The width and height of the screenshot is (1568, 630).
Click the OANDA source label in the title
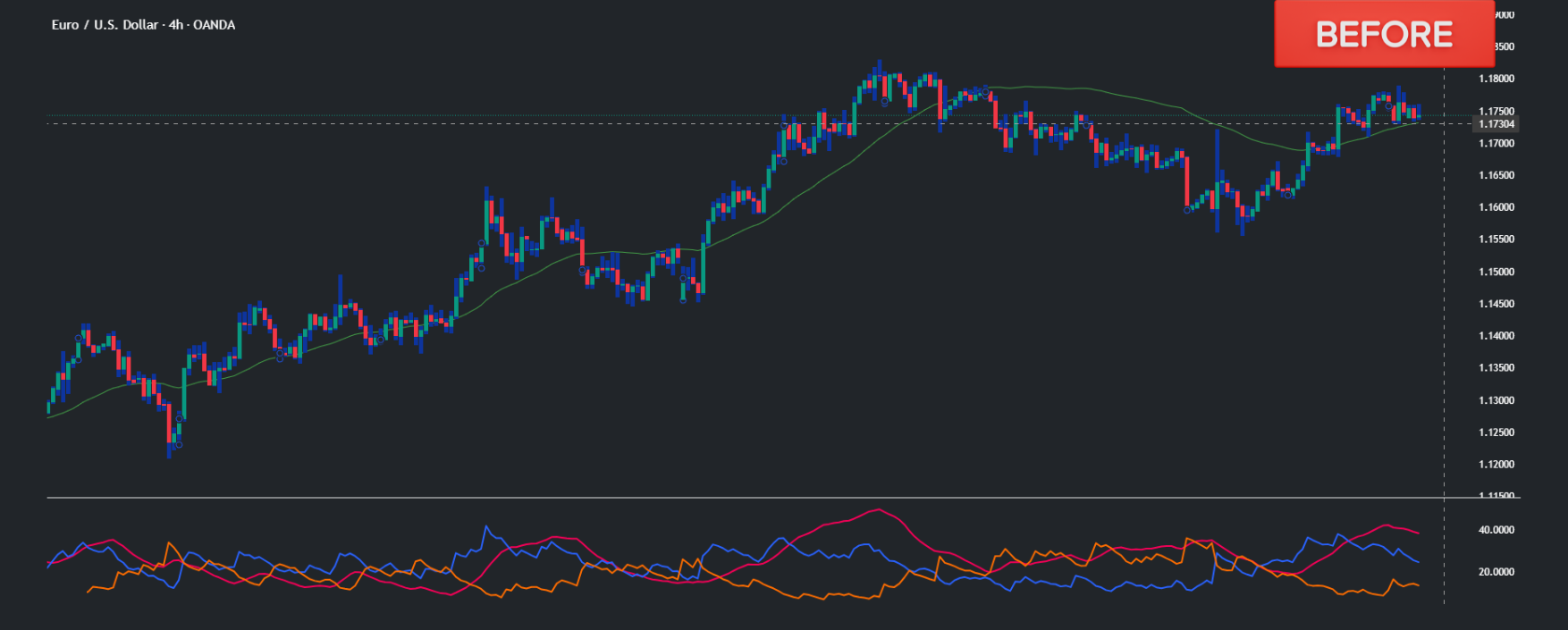(215, 25)
